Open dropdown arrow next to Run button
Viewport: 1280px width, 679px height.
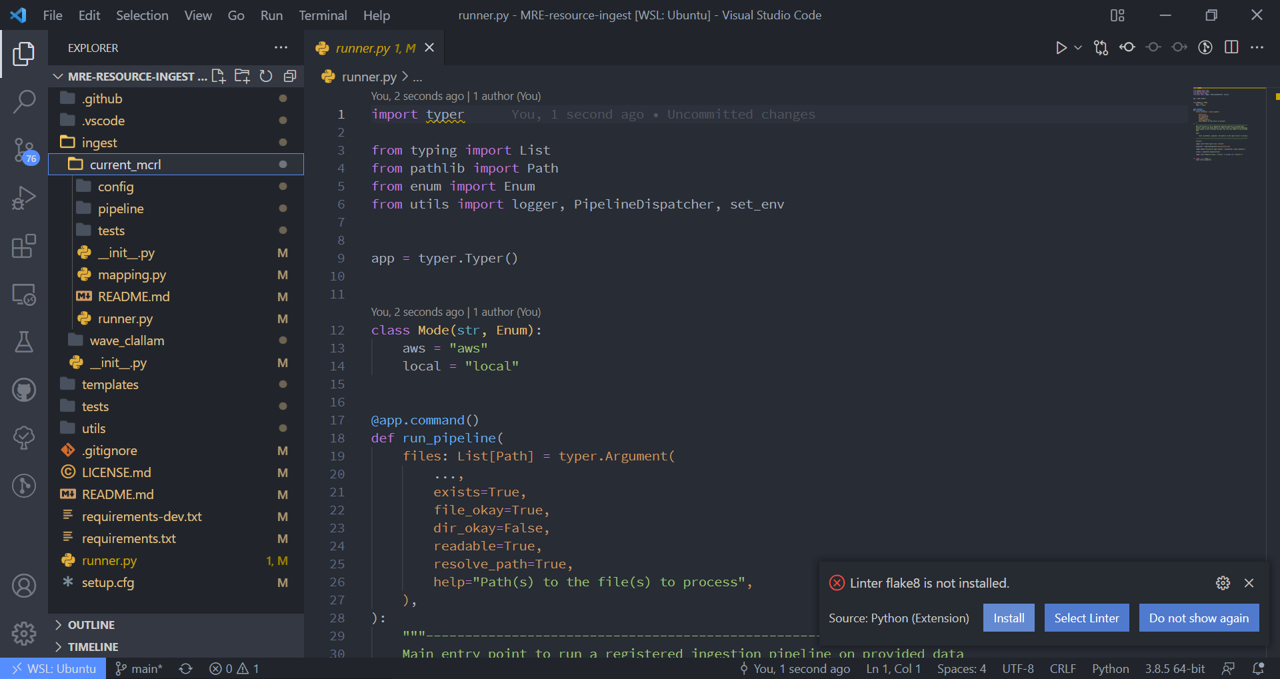[x=1078, y=48]
